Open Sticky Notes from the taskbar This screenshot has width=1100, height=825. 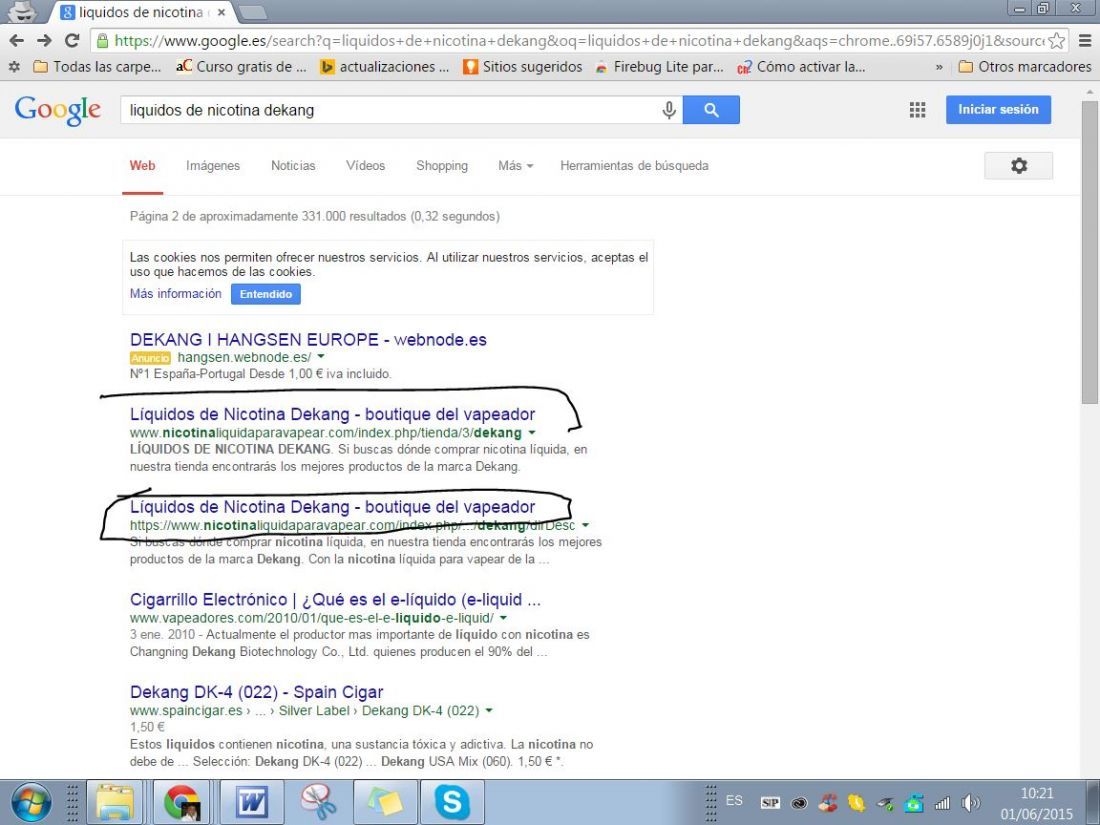point(384,802)
